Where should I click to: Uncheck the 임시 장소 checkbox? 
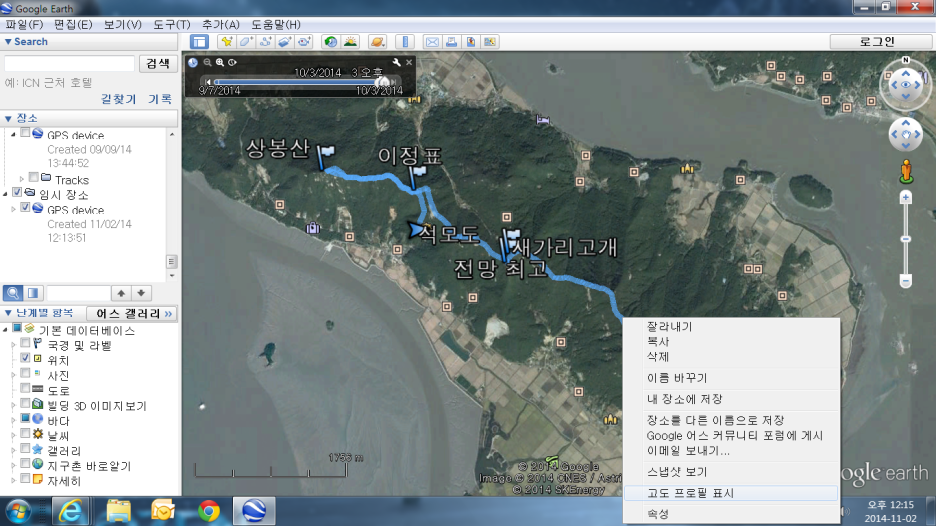pyautogui.click(x=17, y=192)
